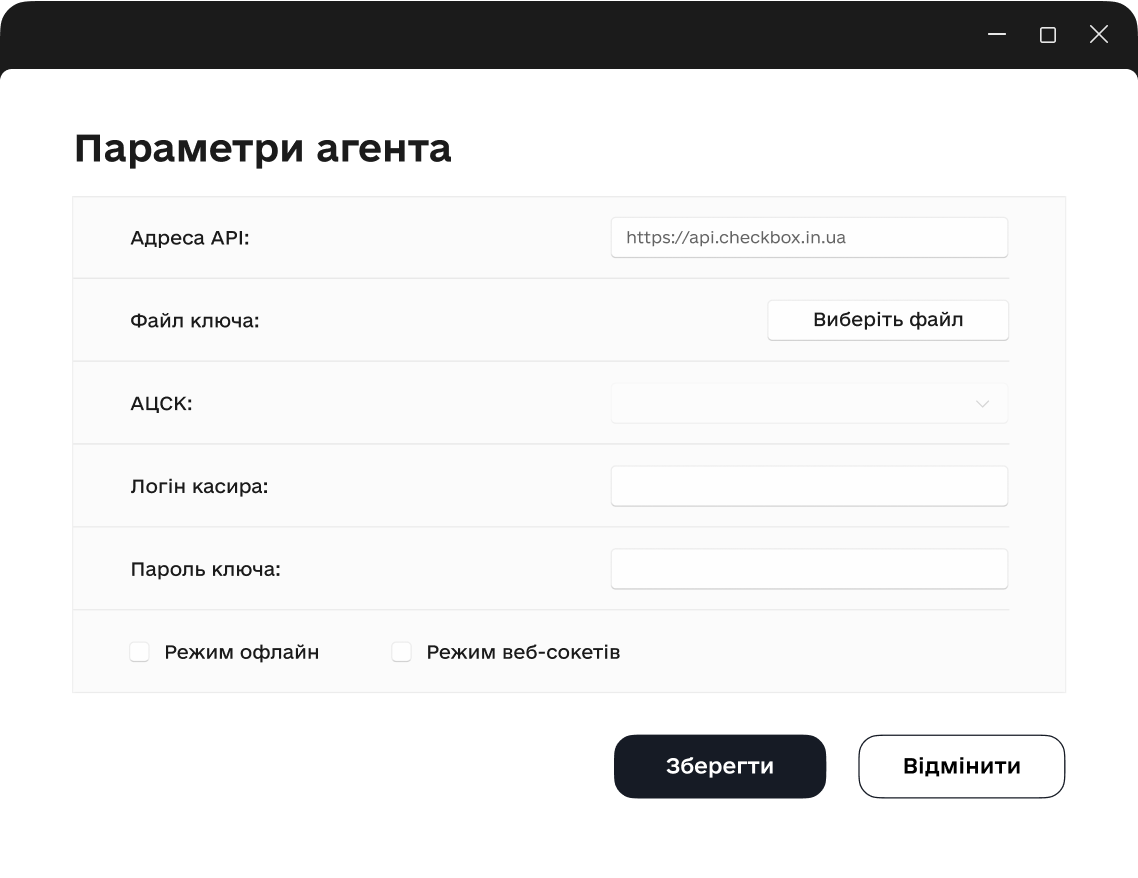
Task: Click the АЦСК: label
Action: tap(161, 404)
